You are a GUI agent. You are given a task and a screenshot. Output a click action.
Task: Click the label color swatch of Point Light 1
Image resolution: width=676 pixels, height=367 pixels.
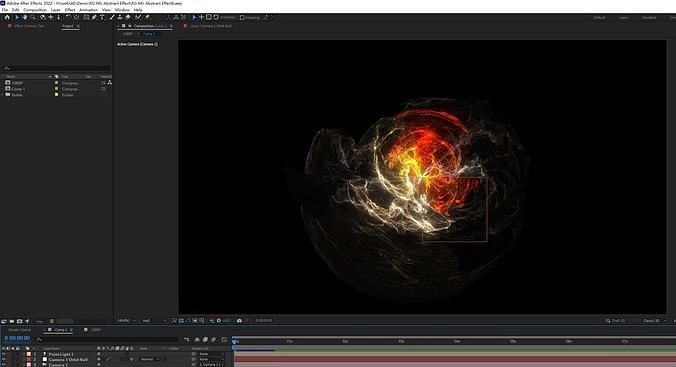29,354
